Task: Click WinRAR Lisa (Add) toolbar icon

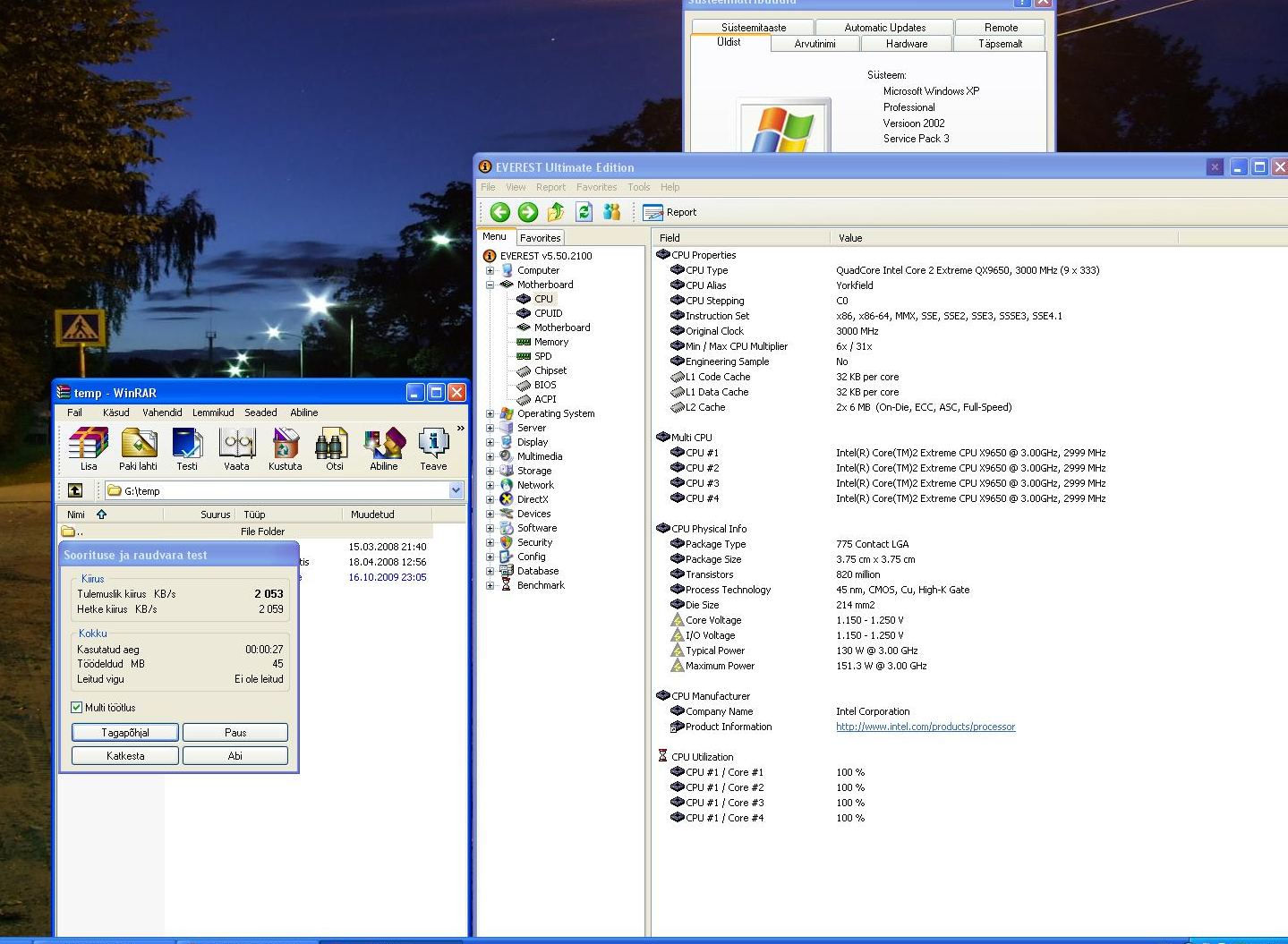Action: click(89, 448)
